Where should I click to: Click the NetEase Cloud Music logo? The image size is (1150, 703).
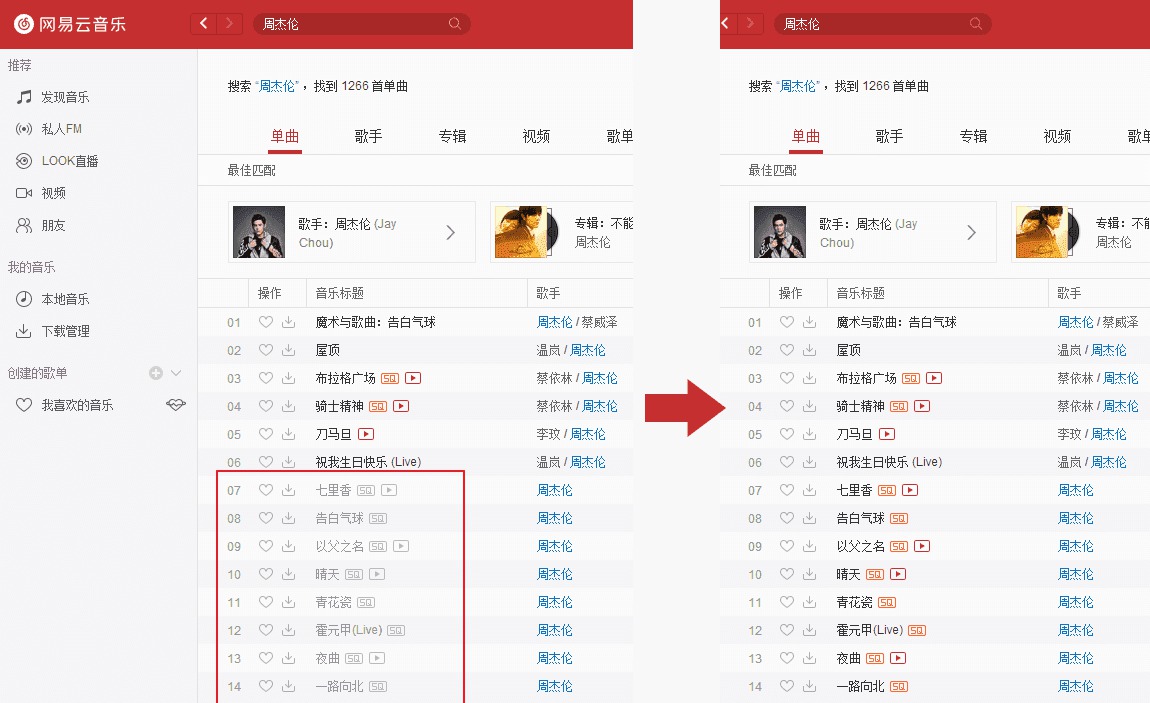pyautogui.click(x=70, y=23)
